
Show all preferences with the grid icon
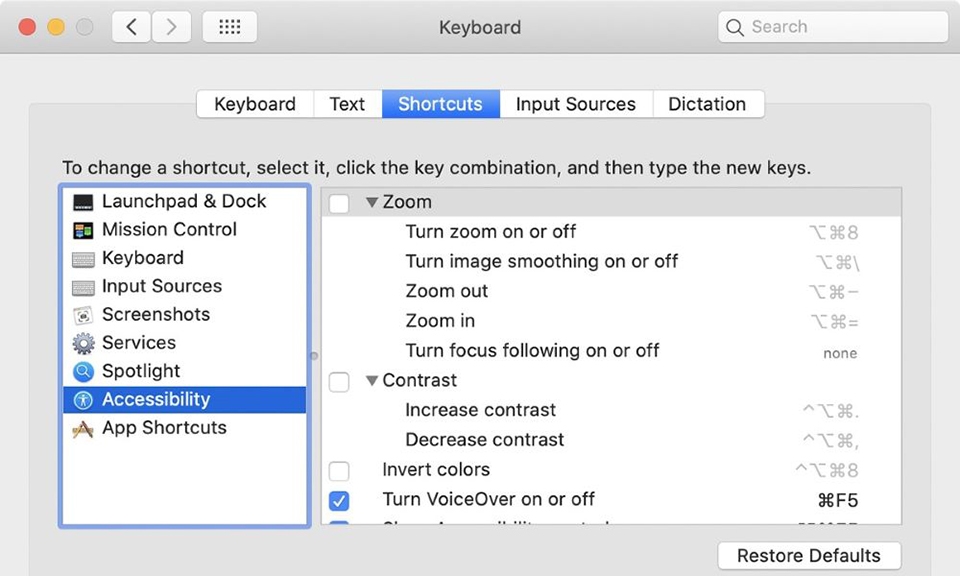[x=230, y=27]
